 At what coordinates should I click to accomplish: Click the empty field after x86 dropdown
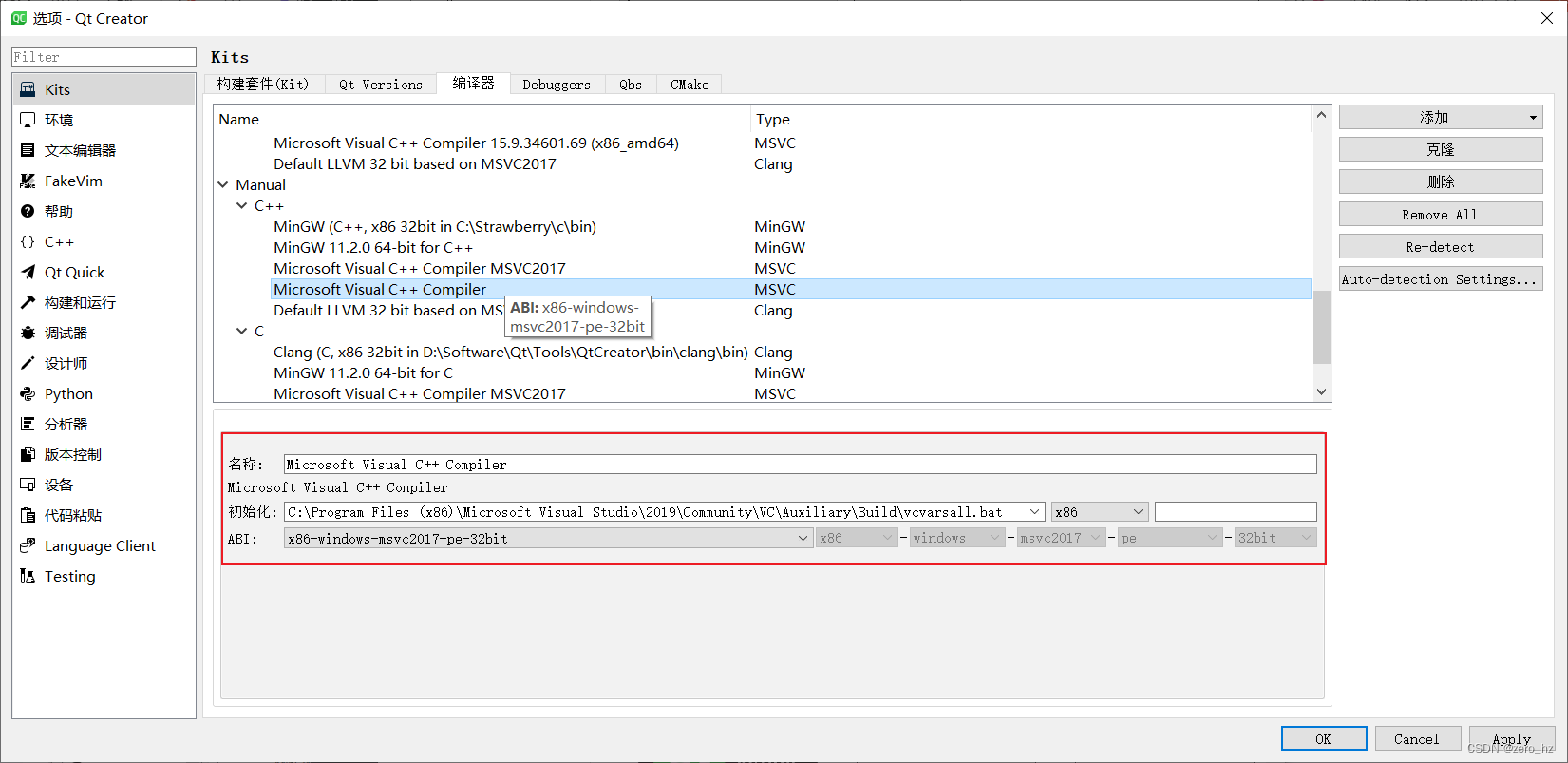click(x=1236, y=512)
